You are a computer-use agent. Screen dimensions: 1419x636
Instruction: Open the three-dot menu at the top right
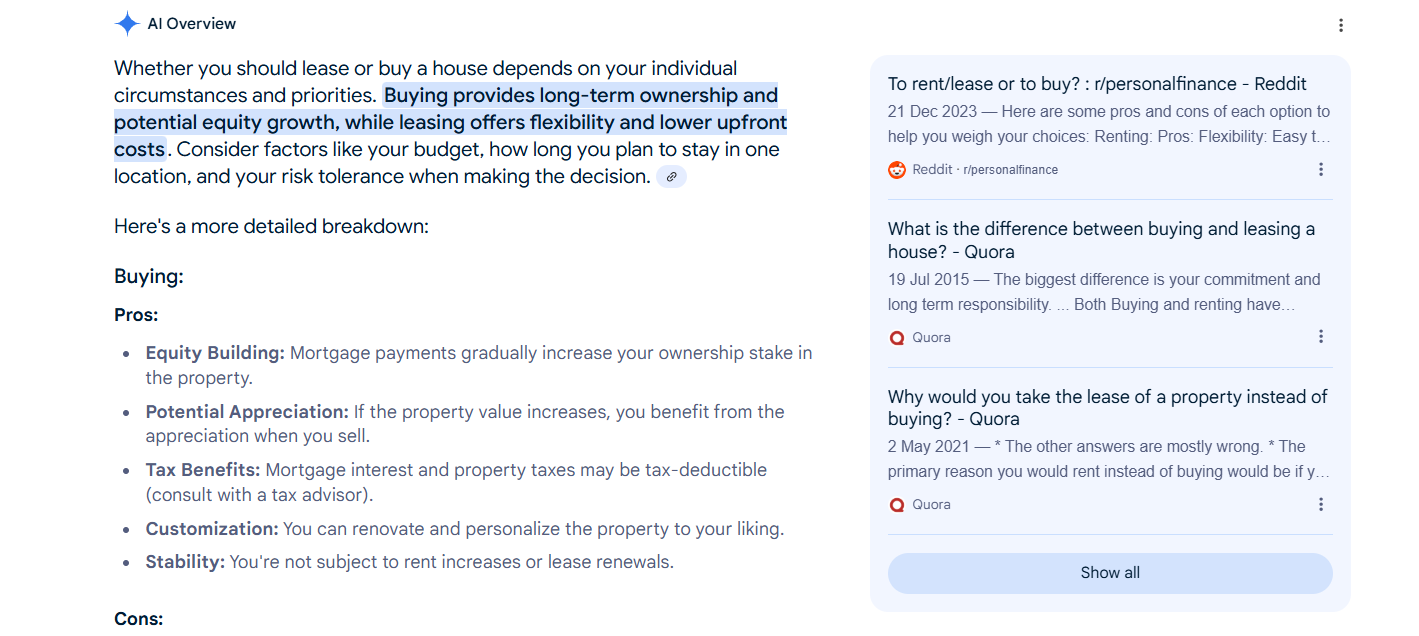pyautogui.click(x=1341, y=24)
